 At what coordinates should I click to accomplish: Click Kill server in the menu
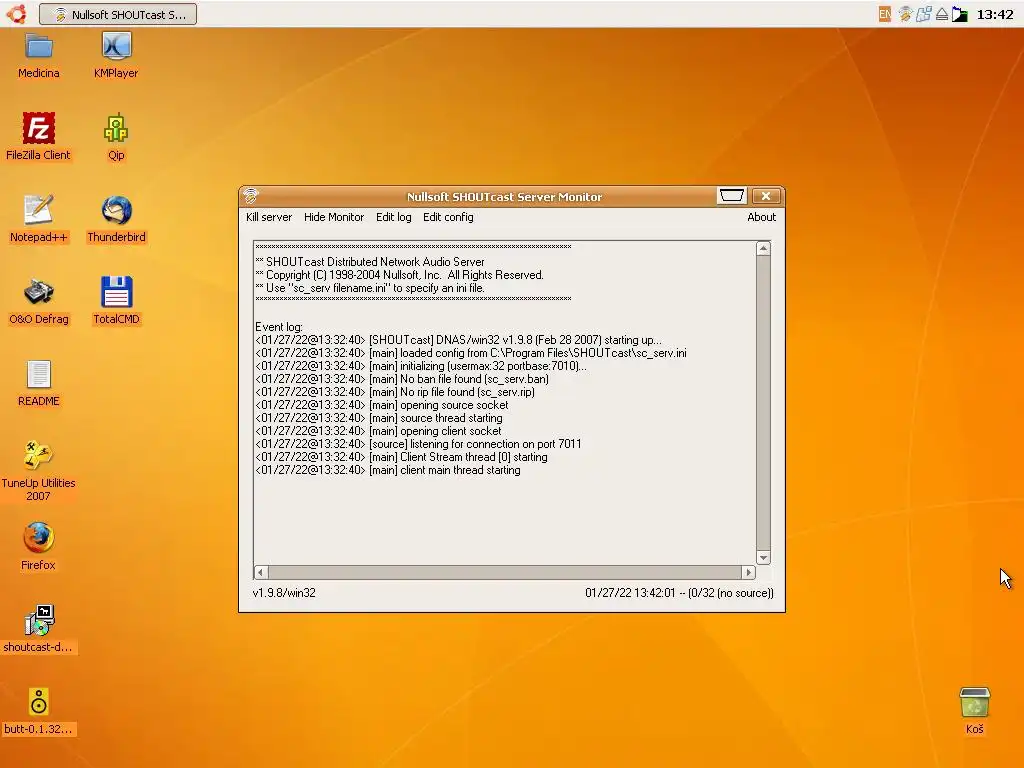(x=269, y=217)
